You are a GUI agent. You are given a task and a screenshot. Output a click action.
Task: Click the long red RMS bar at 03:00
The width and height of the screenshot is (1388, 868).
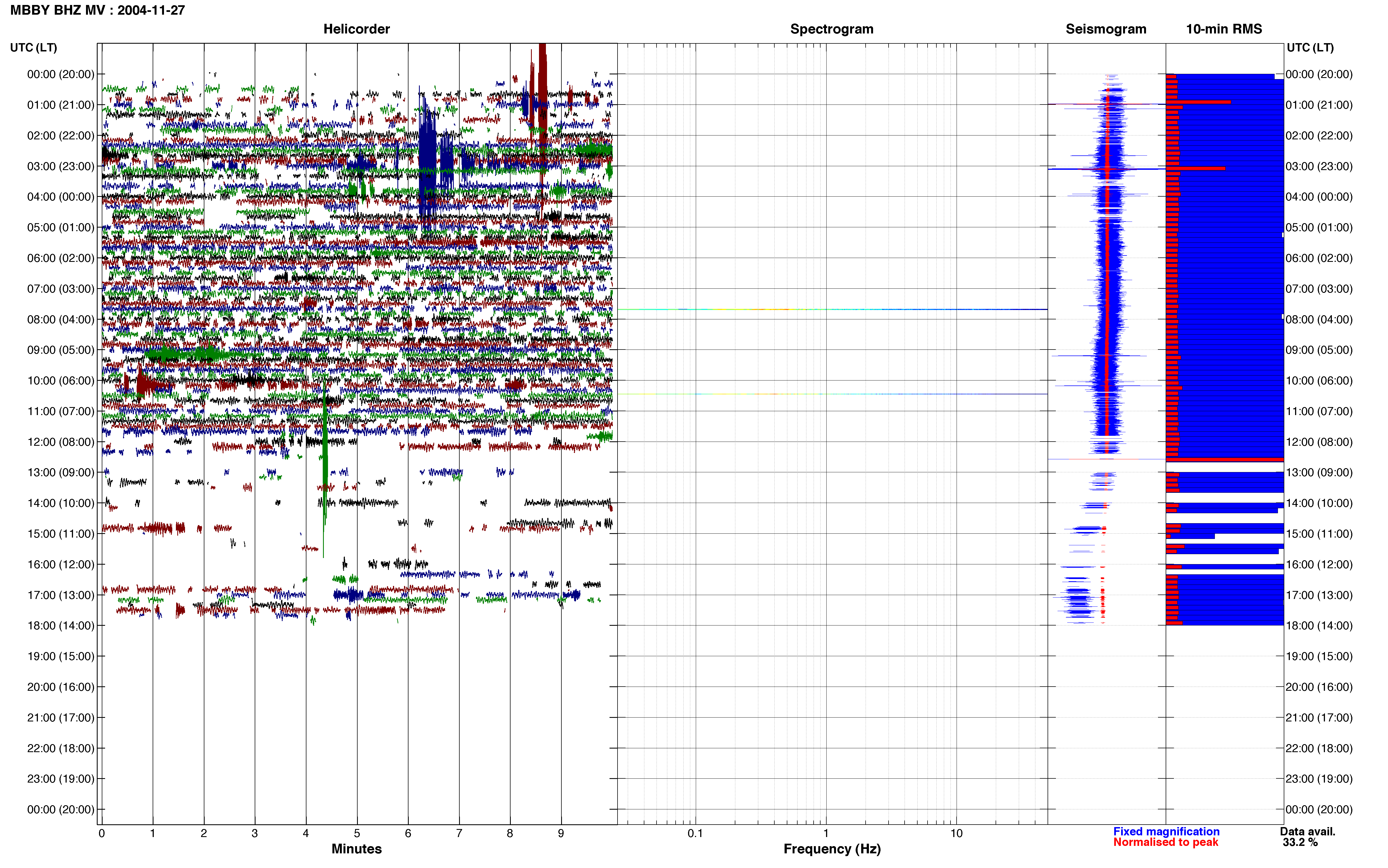coord(1195,168)
